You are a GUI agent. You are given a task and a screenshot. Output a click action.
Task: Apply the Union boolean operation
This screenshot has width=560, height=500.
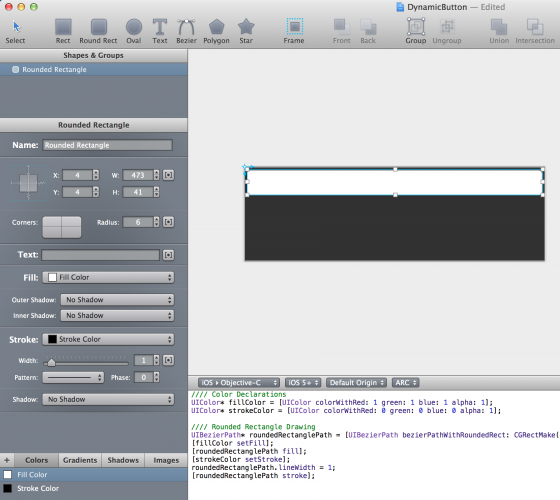[499, 31]
